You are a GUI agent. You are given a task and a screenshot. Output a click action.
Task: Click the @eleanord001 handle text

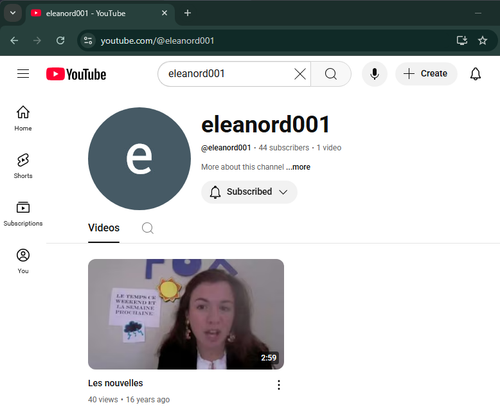coord(226,148)
